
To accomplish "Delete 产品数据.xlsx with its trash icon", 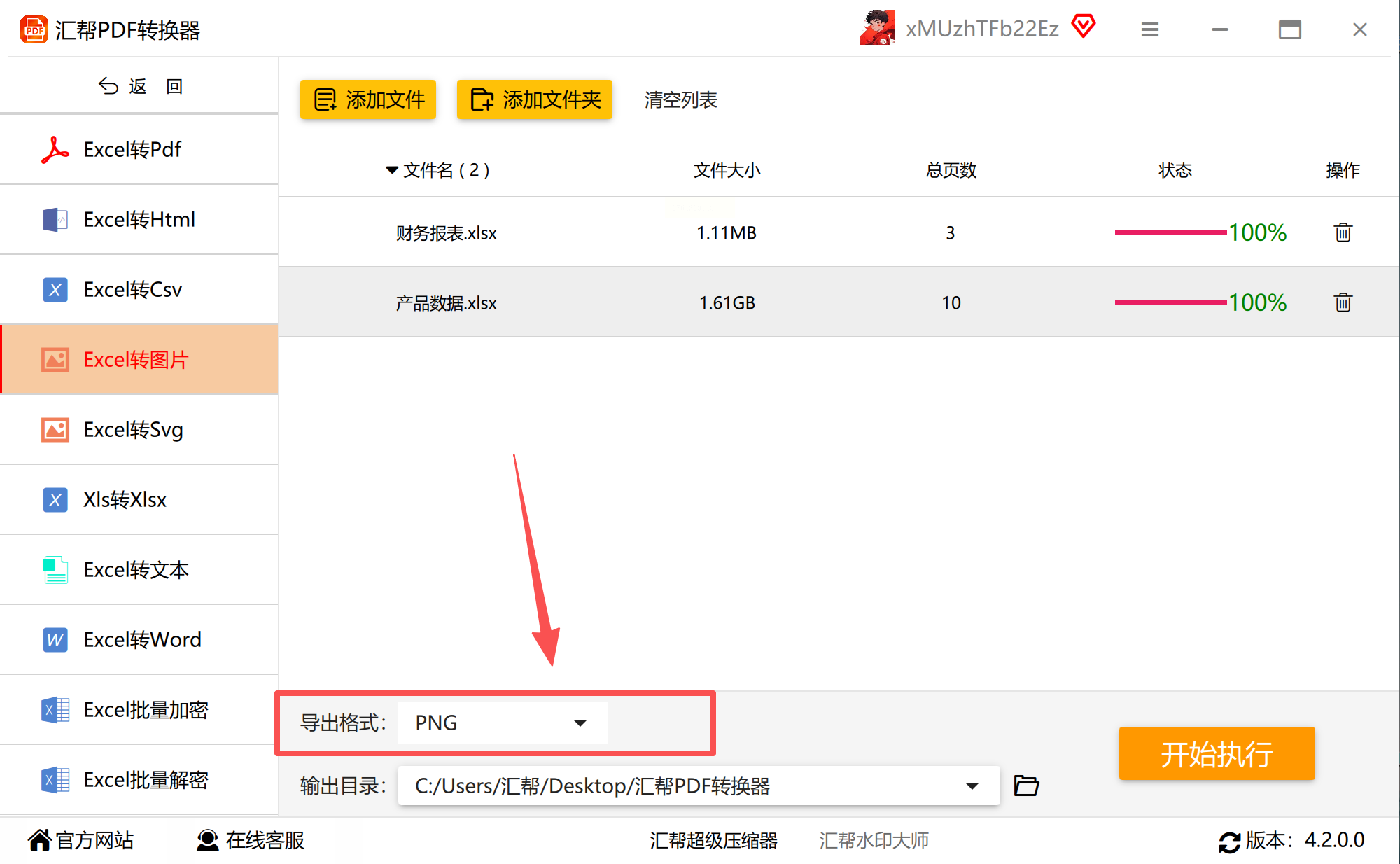I will 1343,302.
